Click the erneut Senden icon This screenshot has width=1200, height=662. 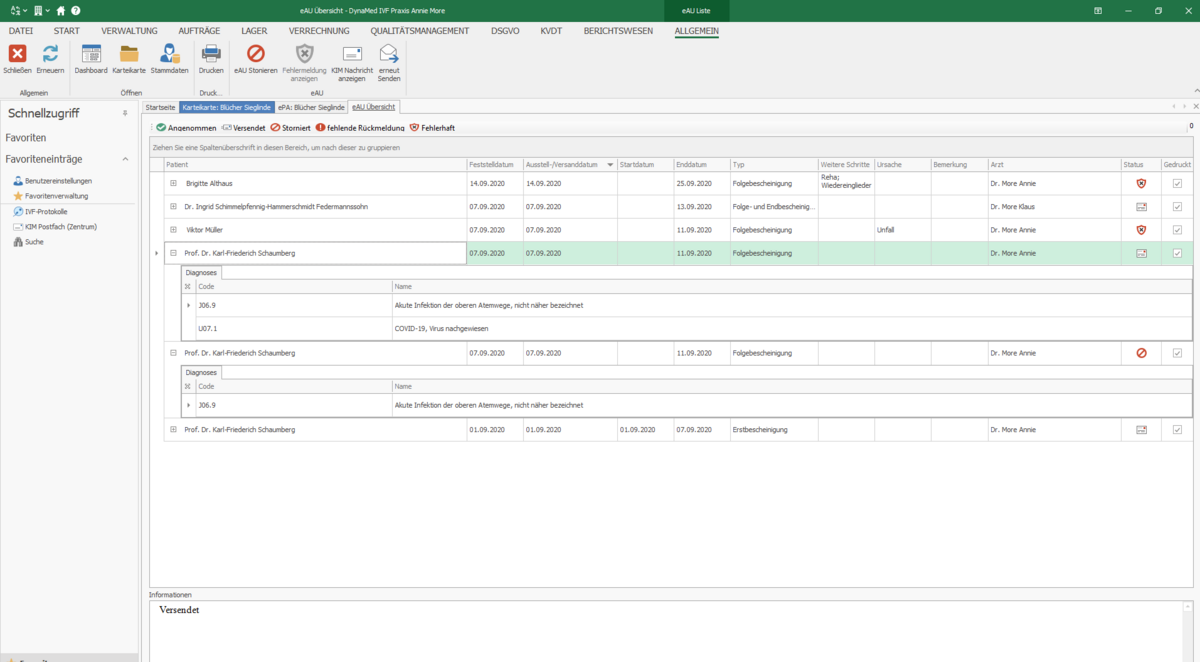[389, 54]
